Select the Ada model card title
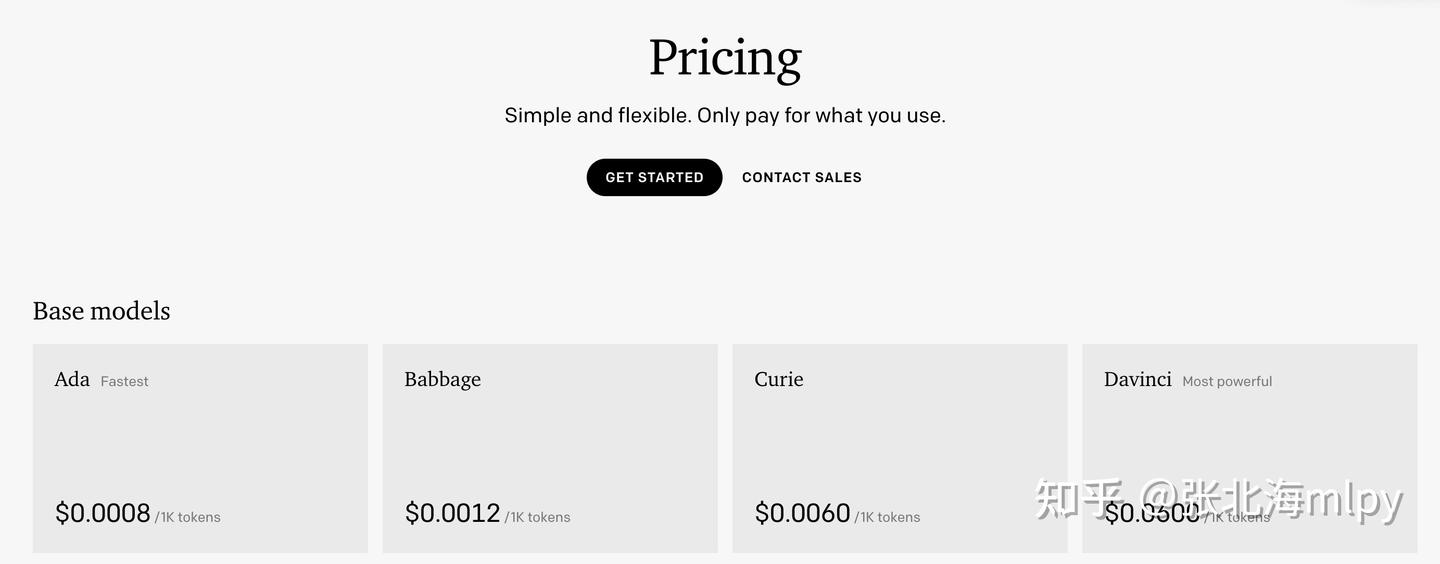 click(72, 379)
